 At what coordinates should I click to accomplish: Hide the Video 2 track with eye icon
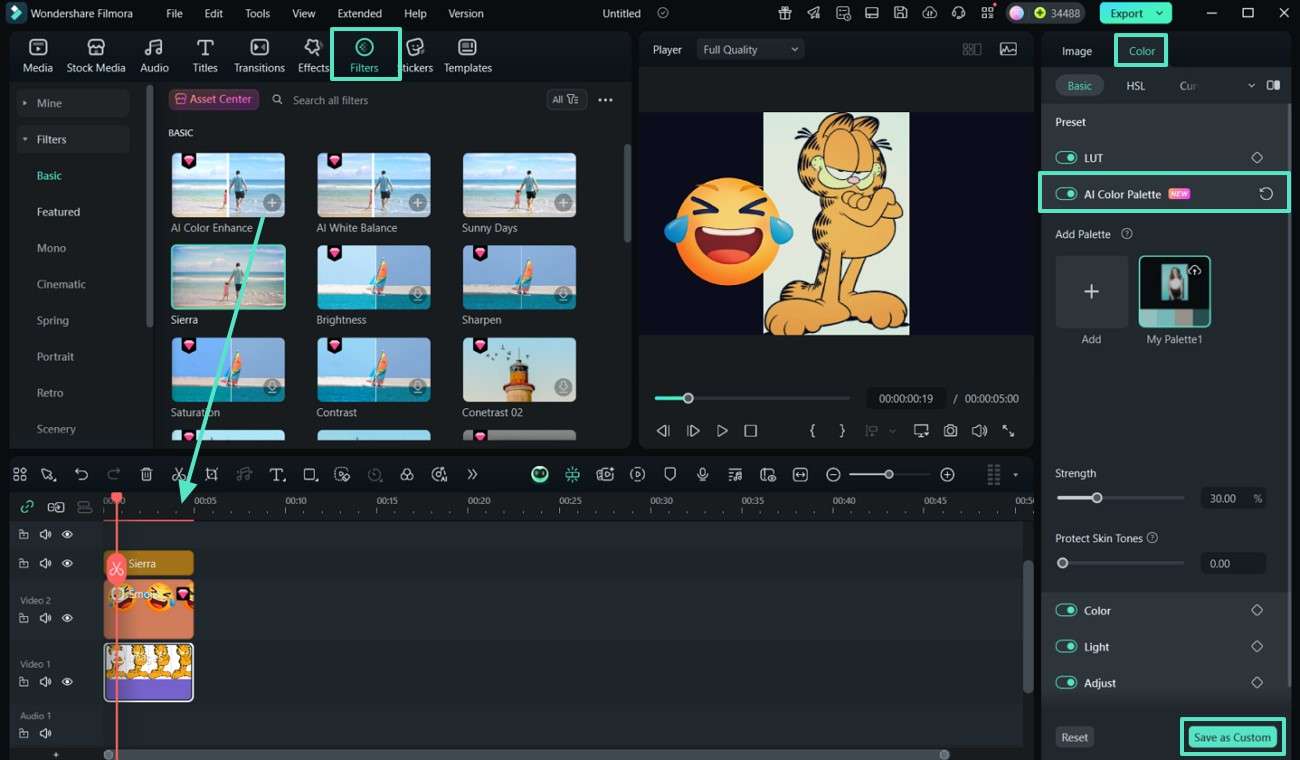pyautogui.click(x=67, y=618)
